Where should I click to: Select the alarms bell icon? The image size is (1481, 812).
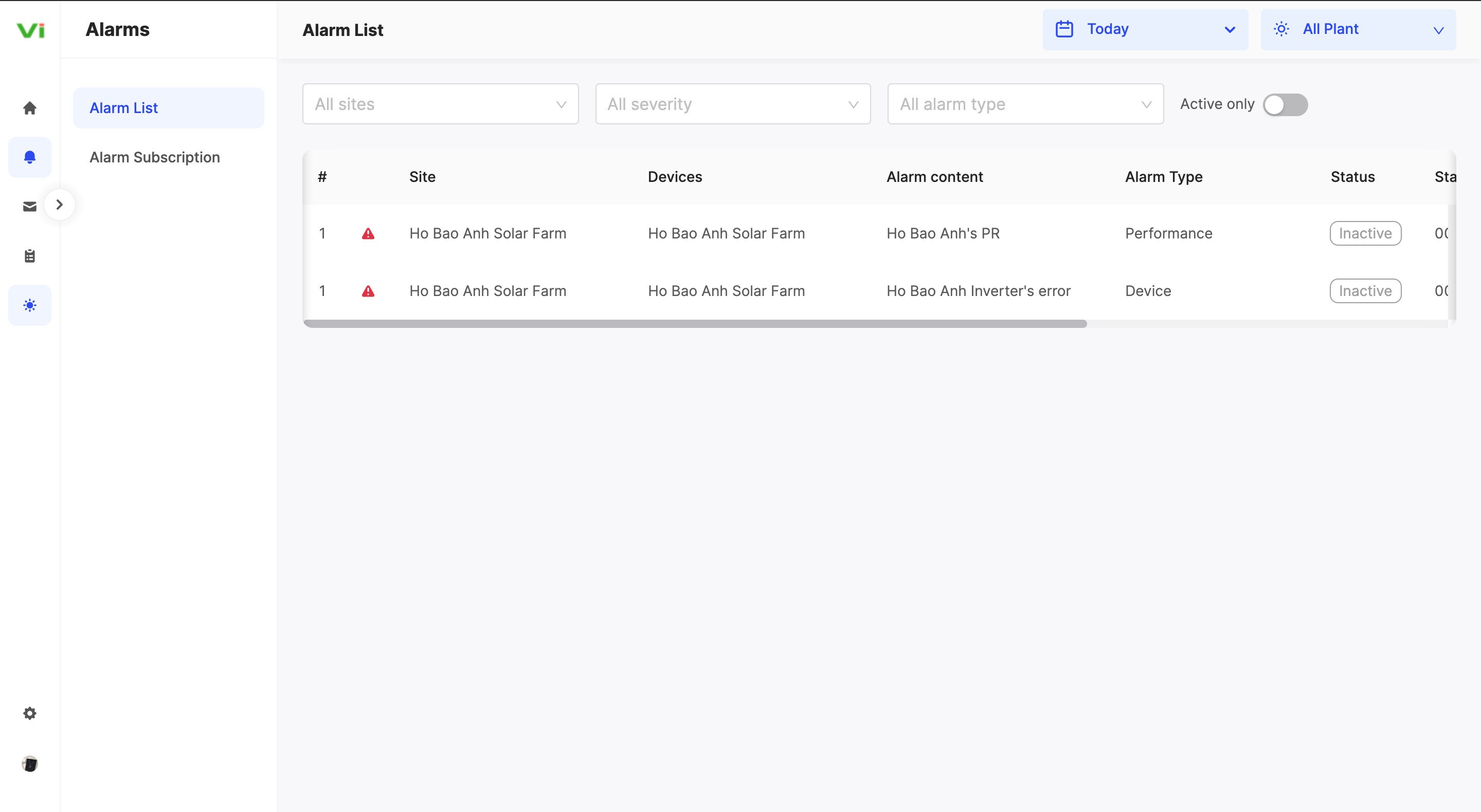(x=30, y=157)
